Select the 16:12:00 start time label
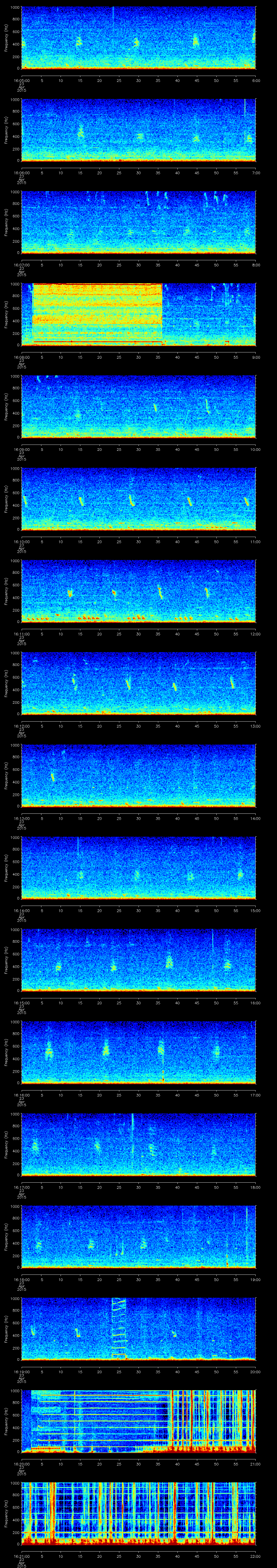Screen dimensions: 277x1568 [x=22, y=726]
